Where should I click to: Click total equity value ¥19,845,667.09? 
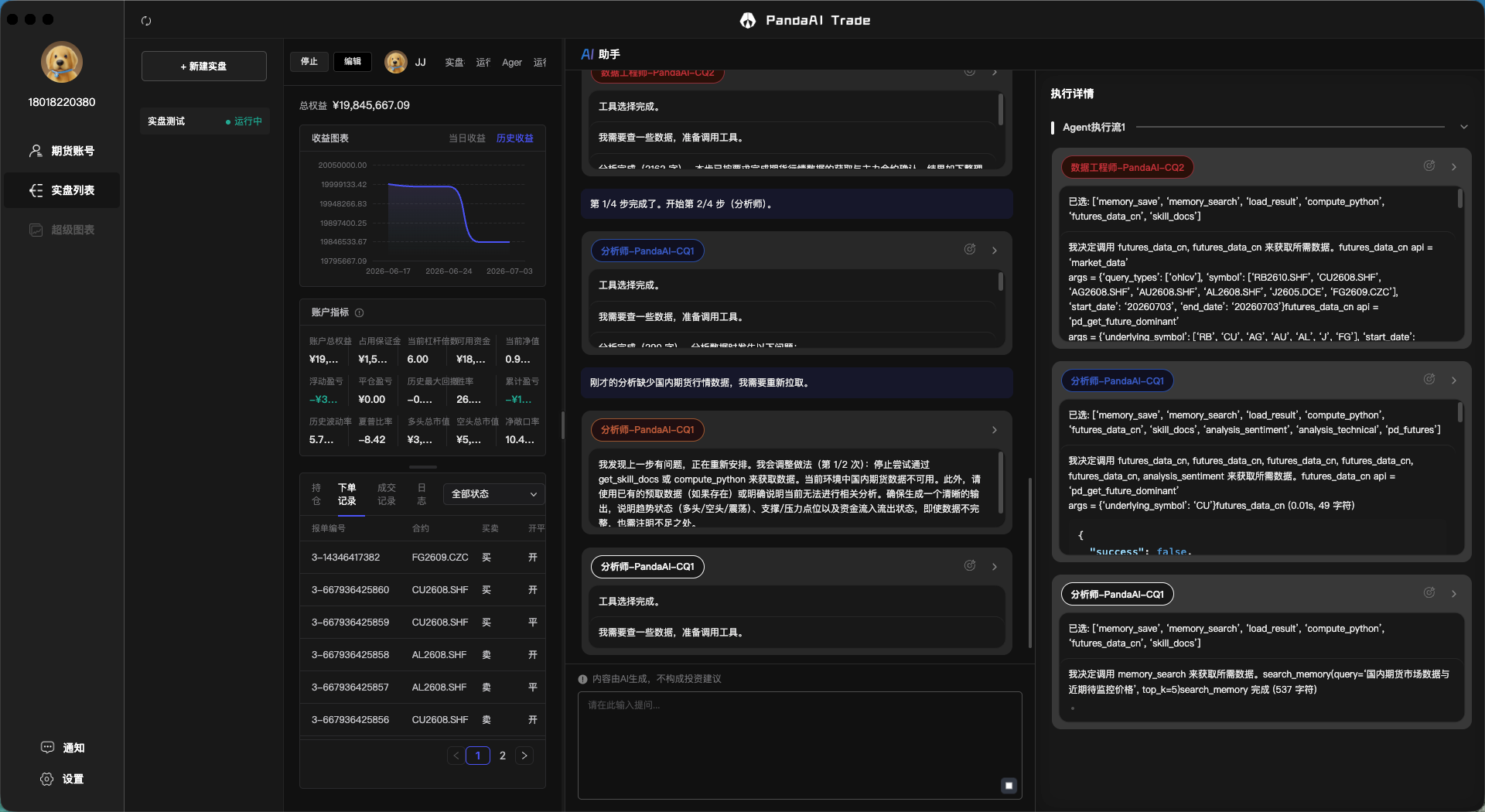(371, 105)
